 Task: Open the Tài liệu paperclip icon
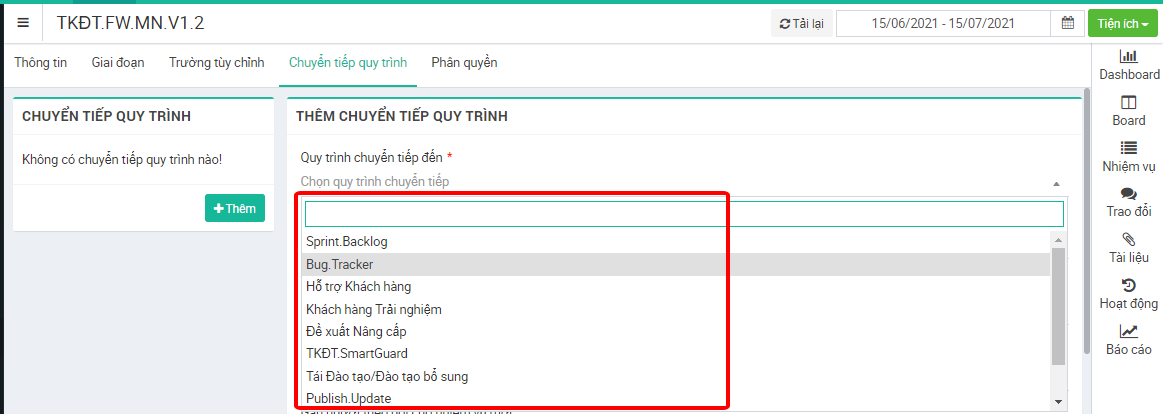coord(1129,239)
